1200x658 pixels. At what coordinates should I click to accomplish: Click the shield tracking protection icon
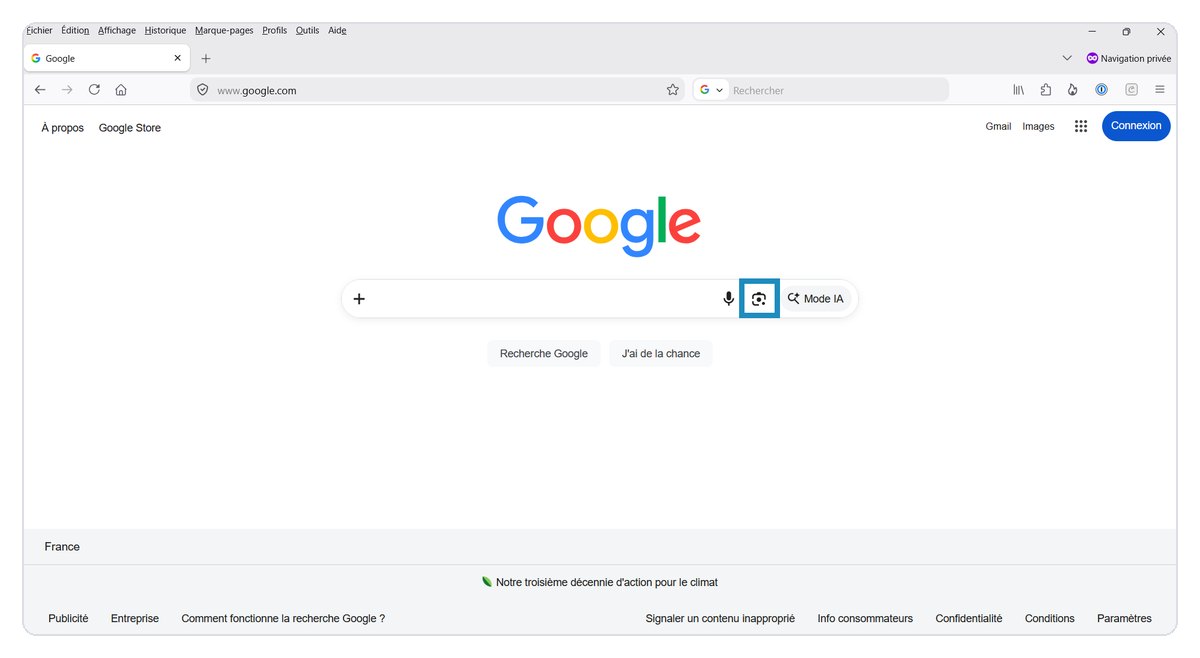[x=202, y=90]
